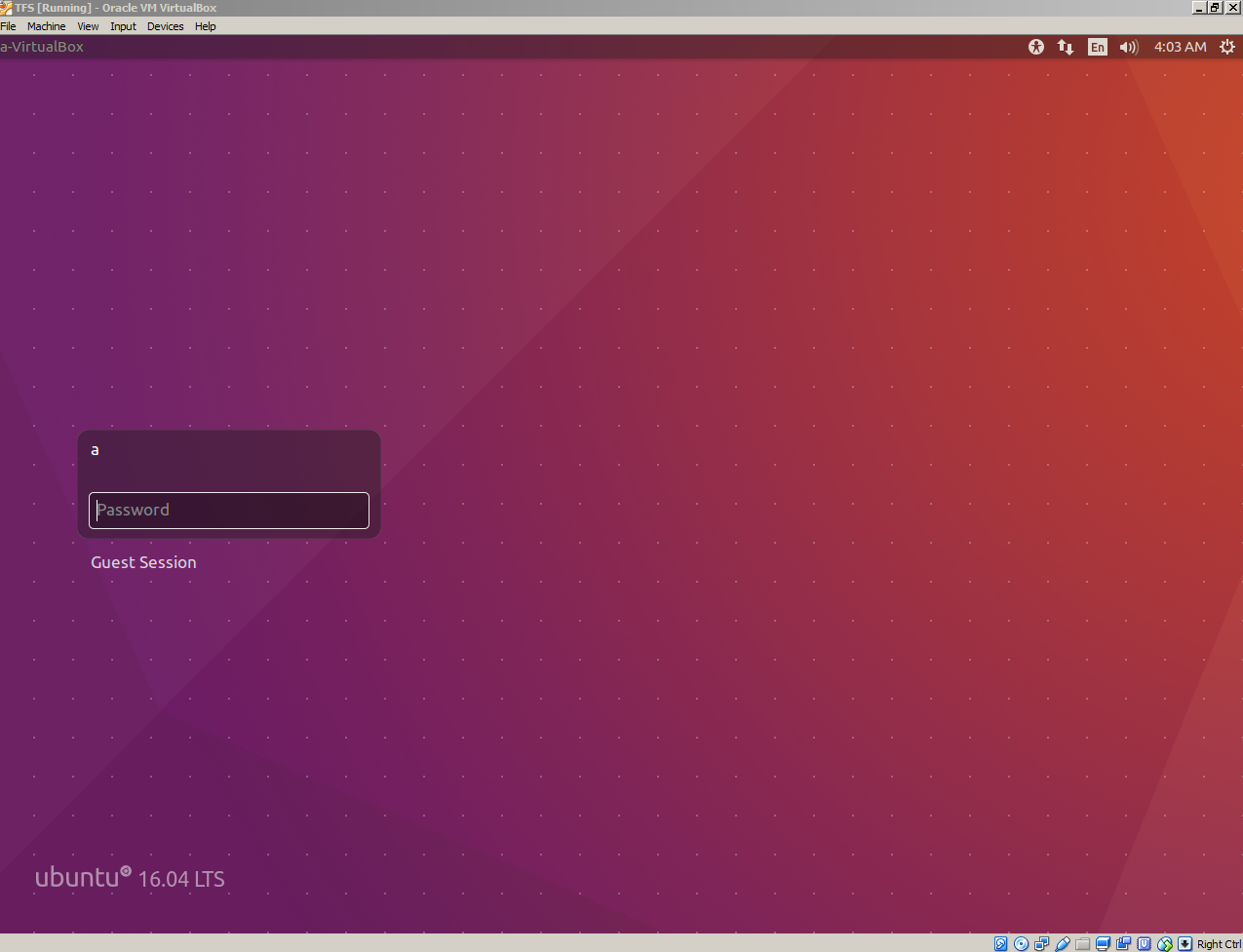
Task: Open the En keyboard layout indicator
Action: (1098, 47)
